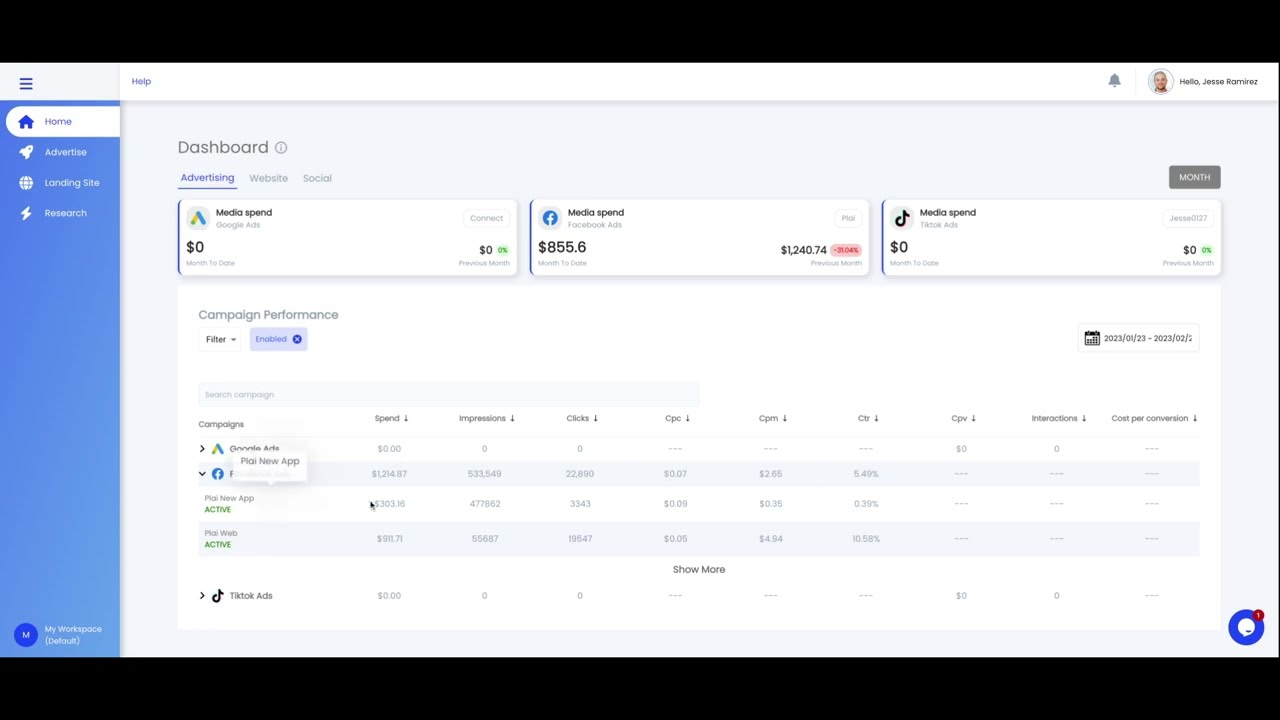The width and height of the screenshot is (1280, 720).
Task: Click the Dashboard info icon
Action: tap(281, 147)
